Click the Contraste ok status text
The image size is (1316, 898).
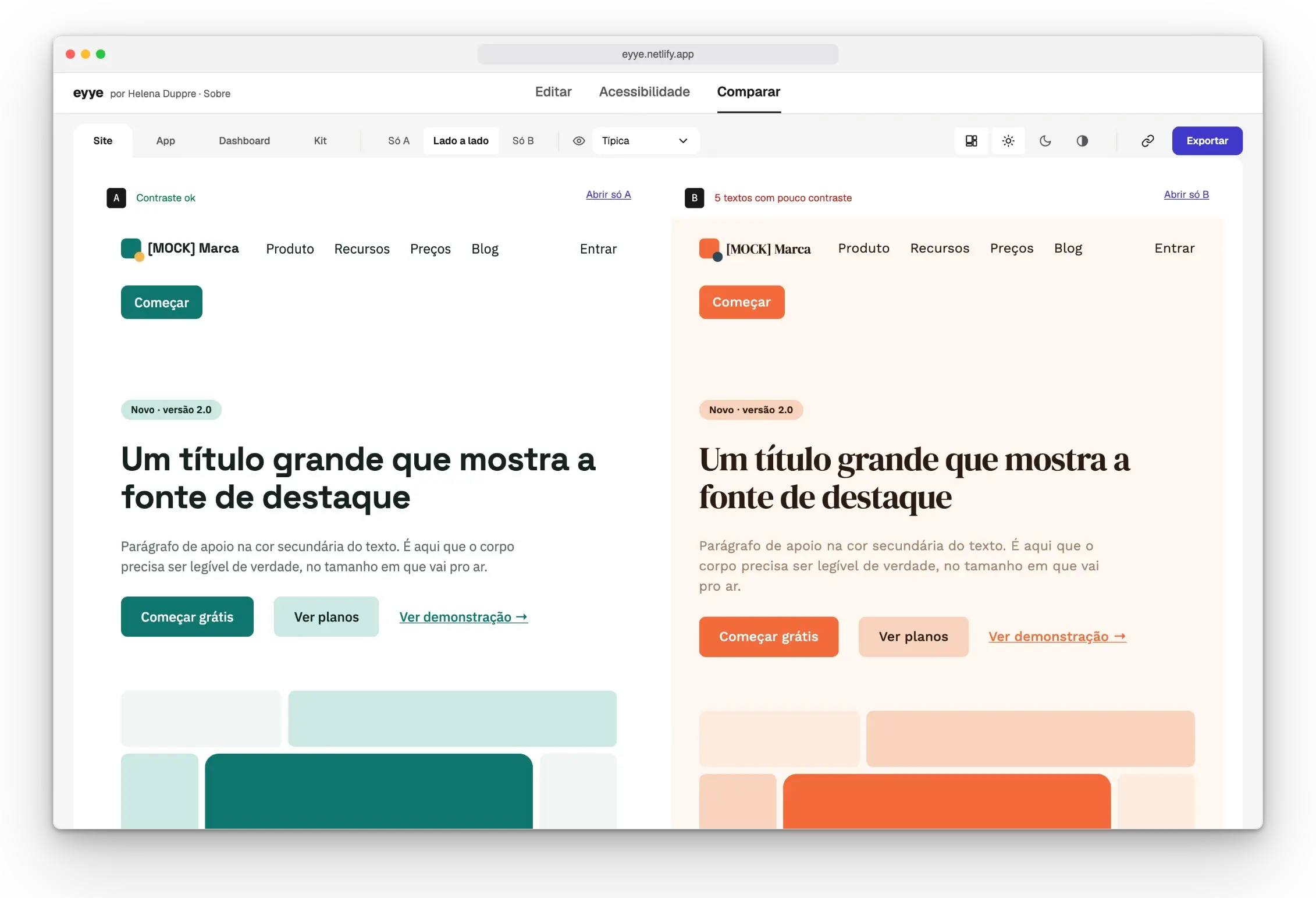(x=166, y=198)
